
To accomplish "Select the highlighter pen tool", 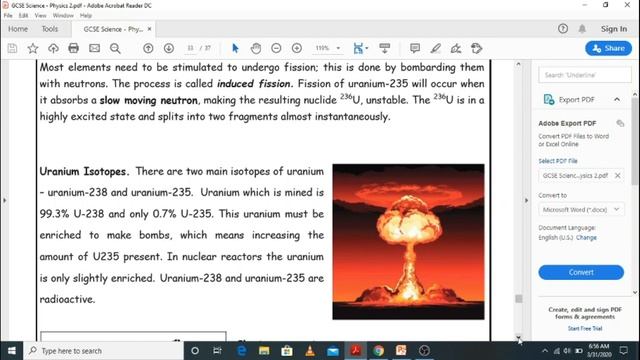I will pyautogui.click(x=436, y=48).
